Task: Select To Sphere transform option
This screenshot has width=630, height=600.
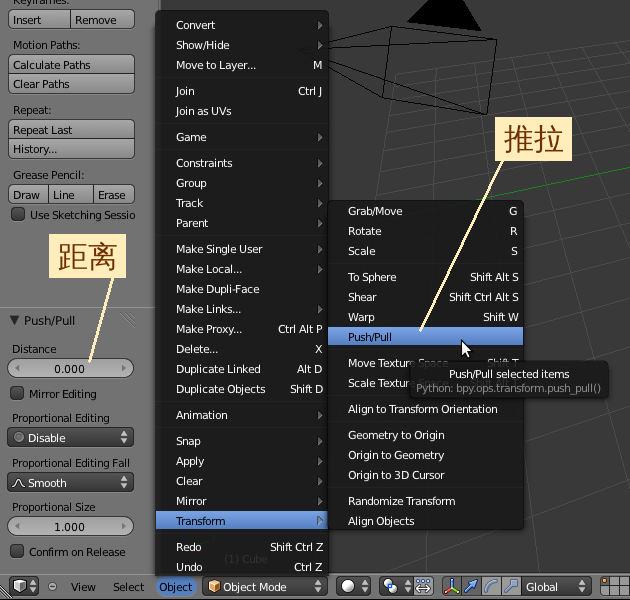Action: pyautogui.click(x=425, y=277)
